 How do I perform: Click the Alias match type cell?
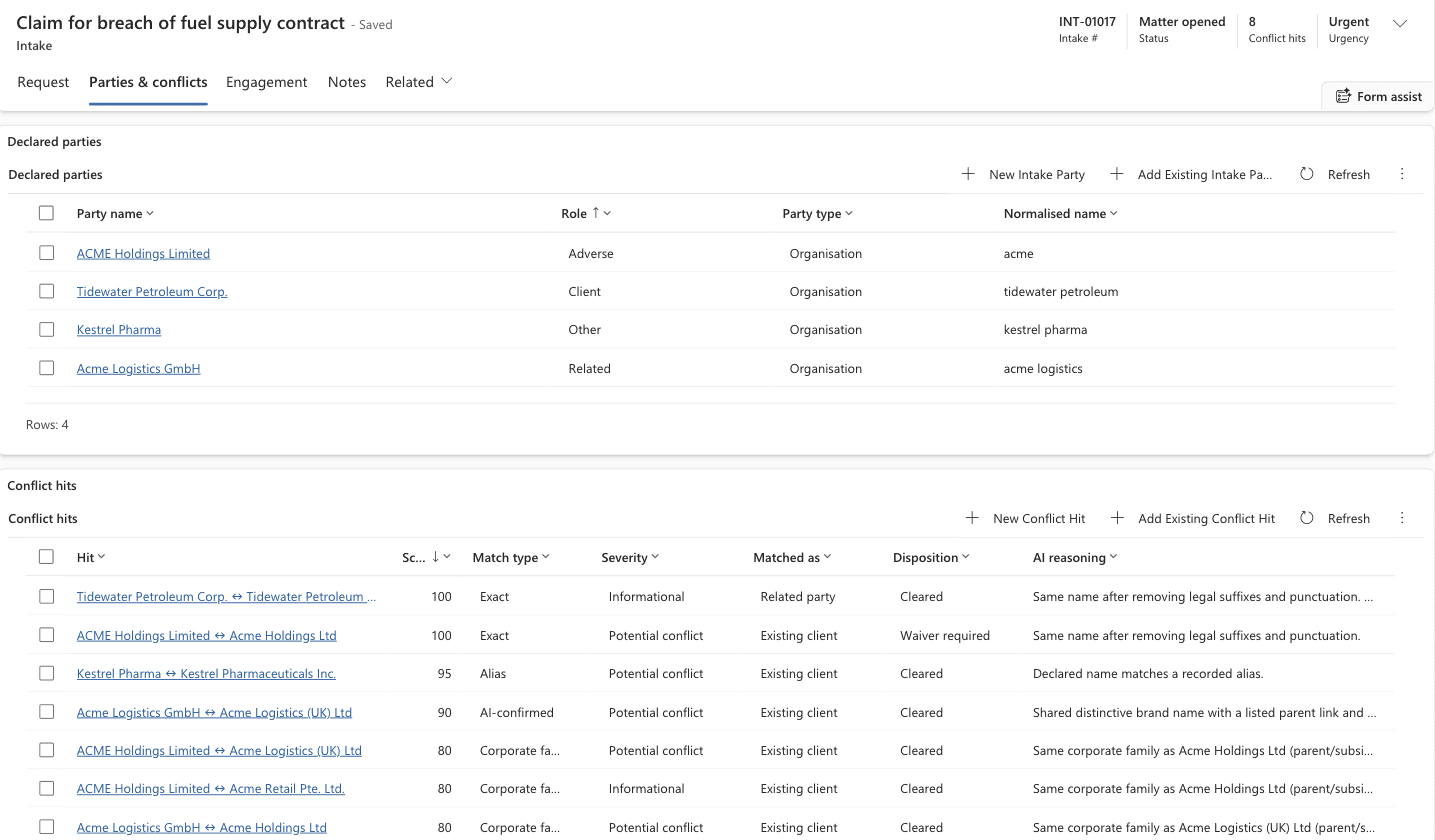click(493, 673)
